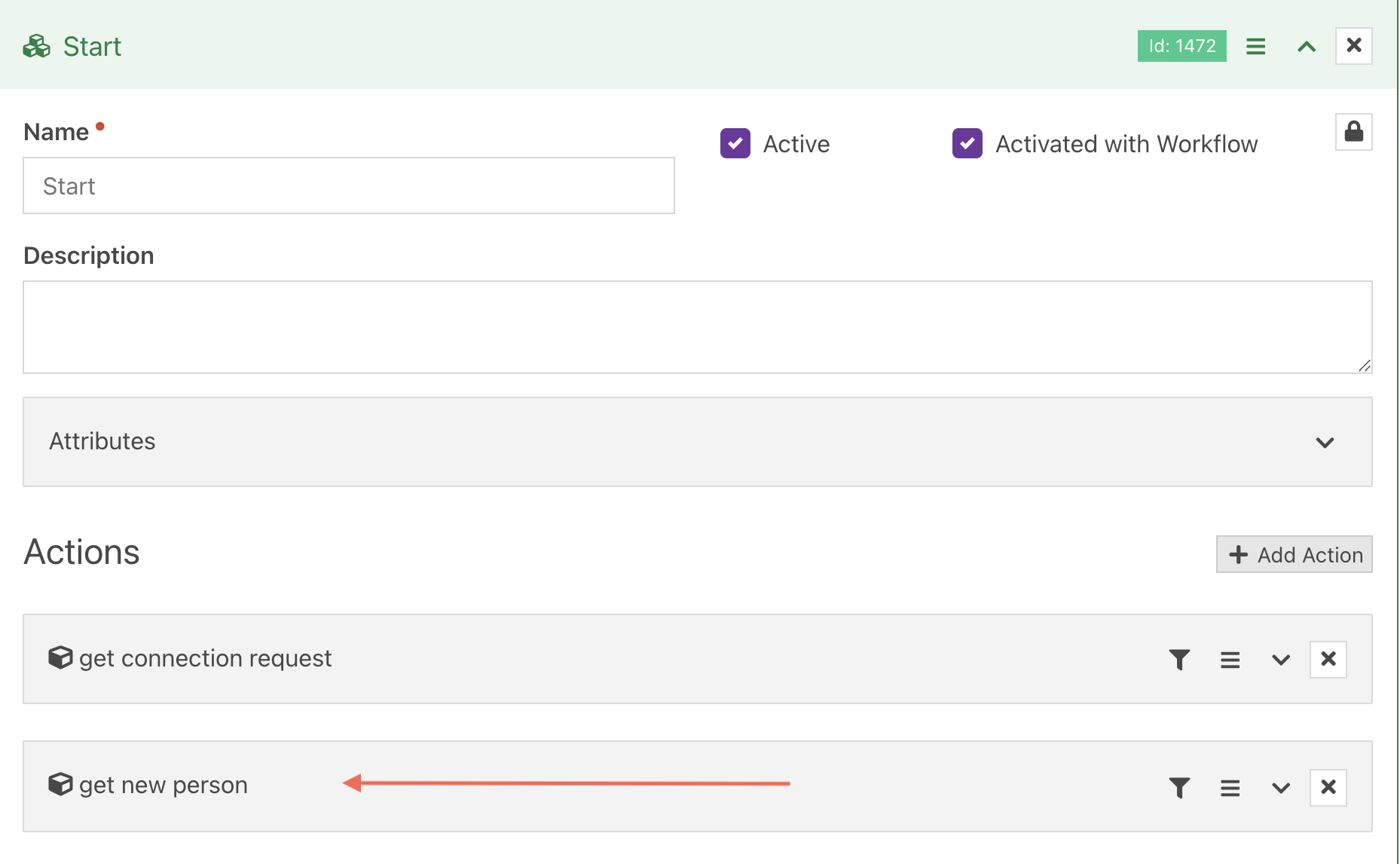Delete the get new person action
This screenshot has height=864, width=1400.
1328,788
